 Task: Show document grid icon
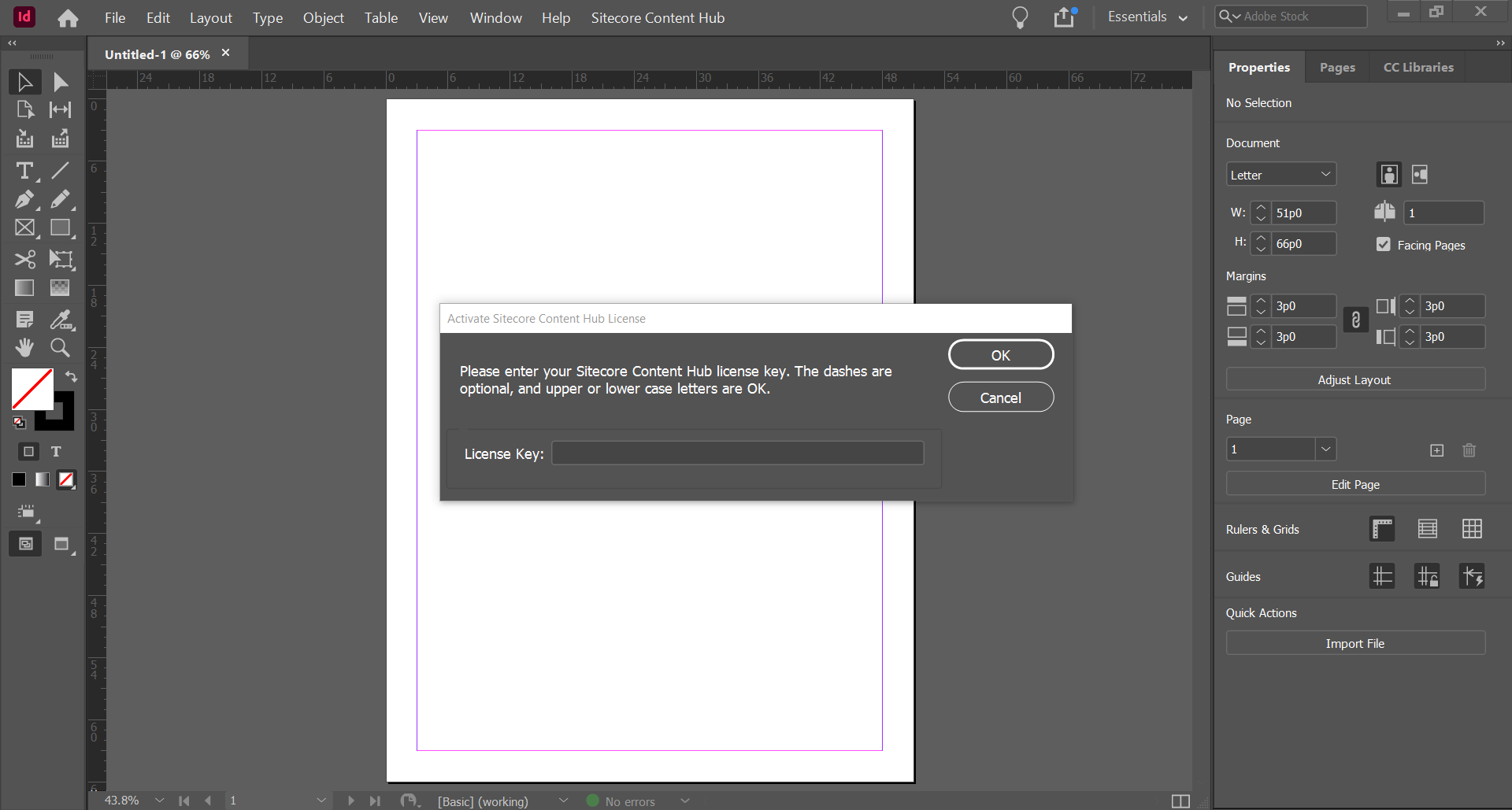pos(1472,529)
